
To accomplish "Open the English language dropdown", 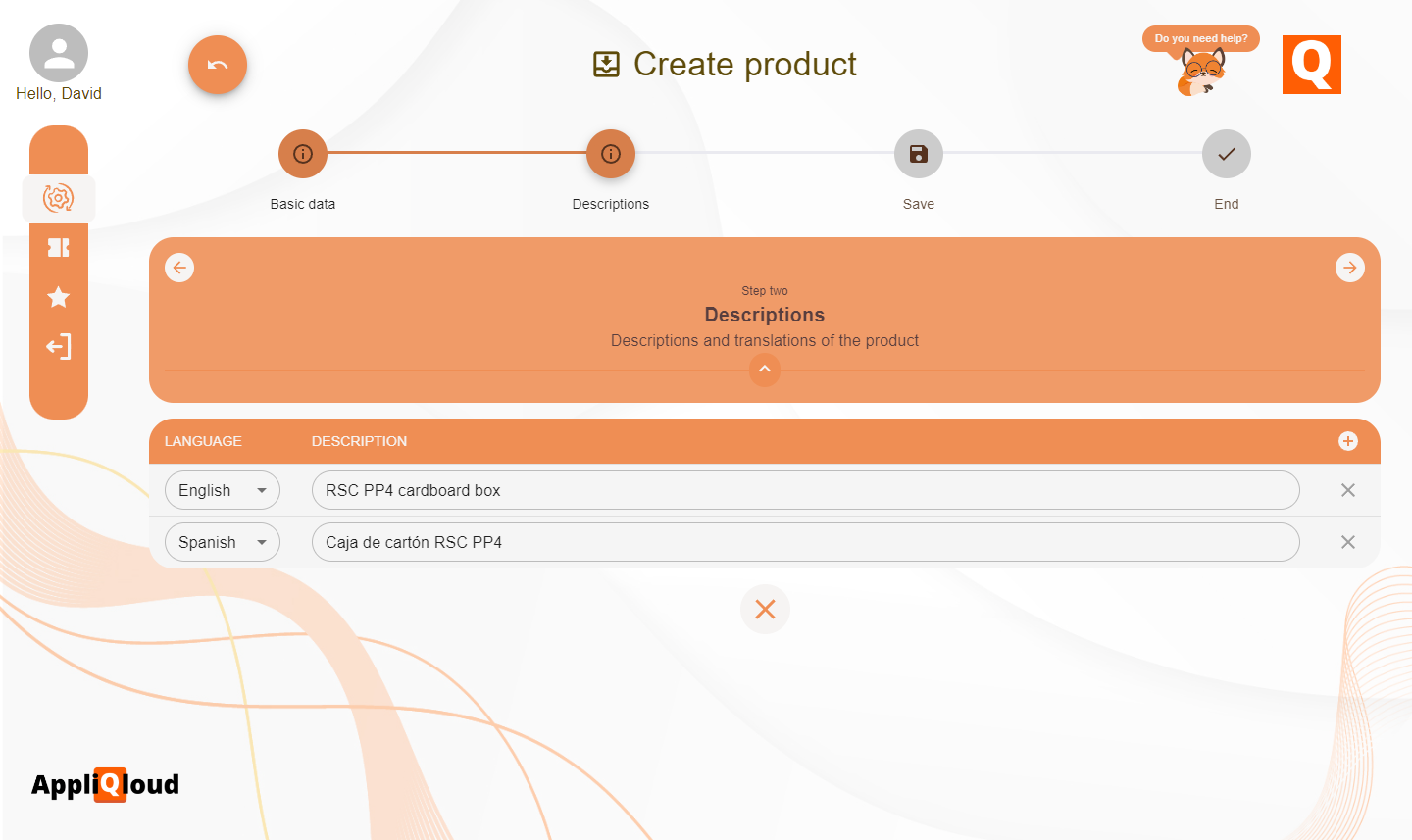I will coord(222,489).
